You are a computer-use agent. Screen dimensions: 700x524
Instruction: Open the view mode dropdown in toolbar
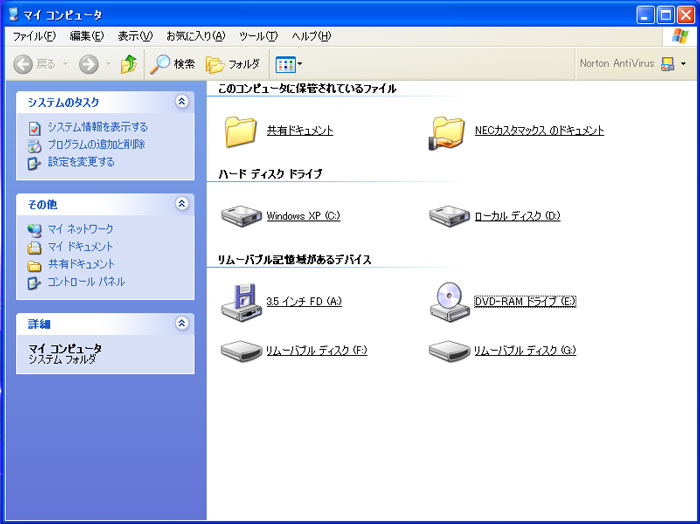288,64
